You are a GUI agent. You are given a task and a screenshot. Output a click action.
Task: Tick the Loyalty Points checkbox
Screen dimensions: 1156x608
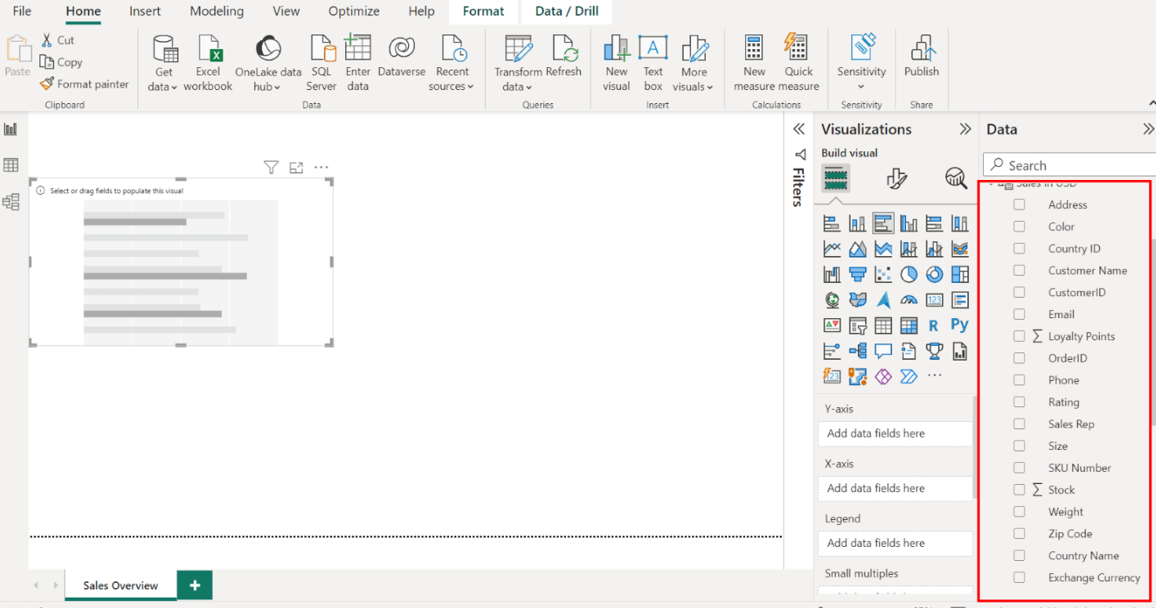1019,336
